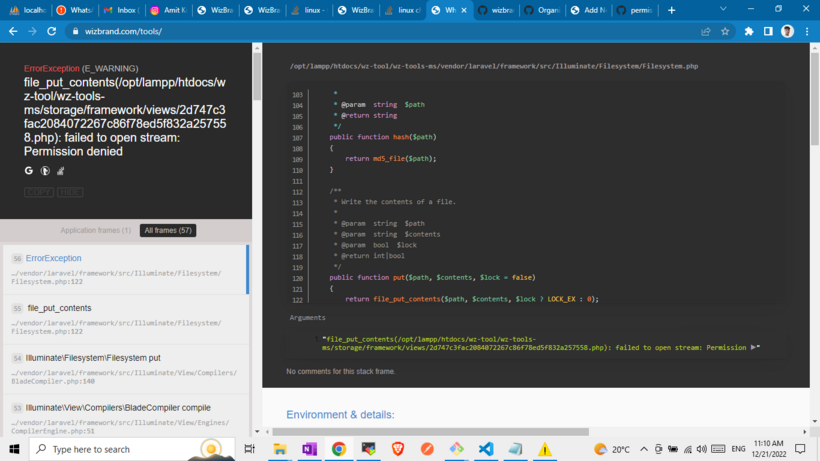Search the error on DuckDuckGo icon

pos(45,170)
